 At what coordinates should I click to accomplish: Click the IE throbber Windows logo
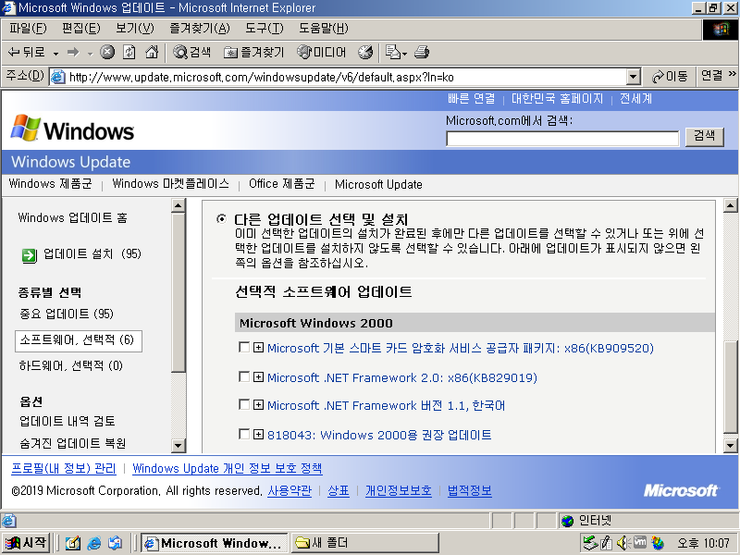[x=720, y=29]
